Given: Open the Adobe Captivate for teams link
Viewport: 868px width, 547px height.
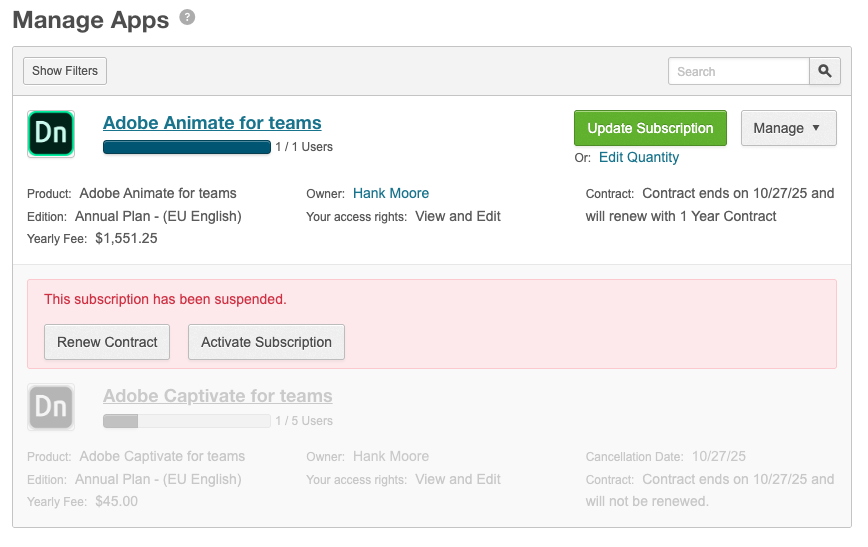Looking at the screenshot, I should pos(217,396).
